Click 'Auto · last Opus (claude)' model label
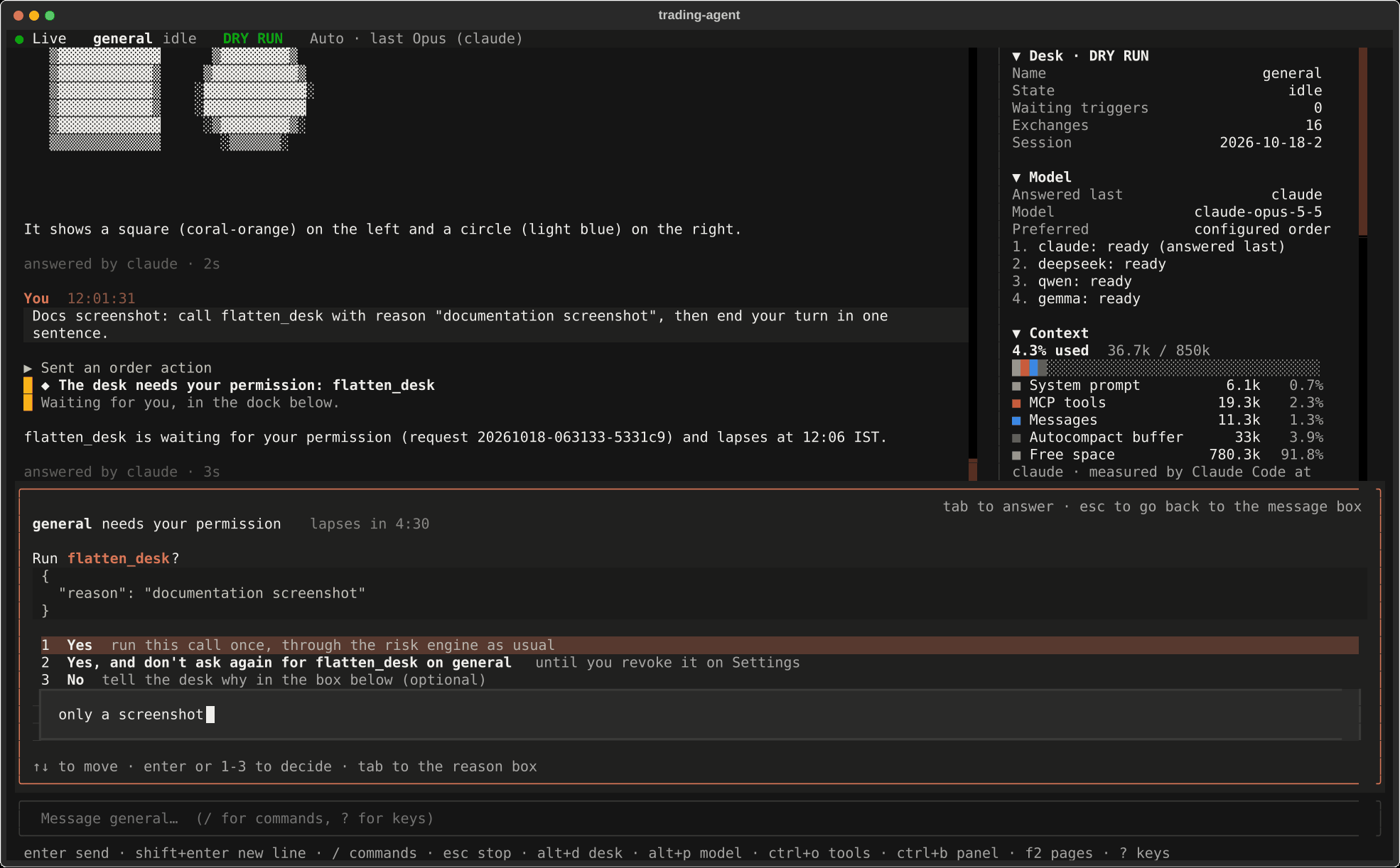Viewport: 1400px width, 868px height. pyautogui.click(x=416, y=39)
